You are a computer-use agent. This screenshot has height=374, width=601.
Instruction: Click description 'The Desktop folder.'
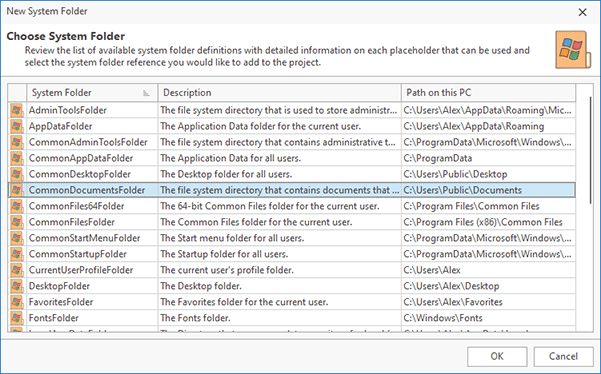[201, 286]
